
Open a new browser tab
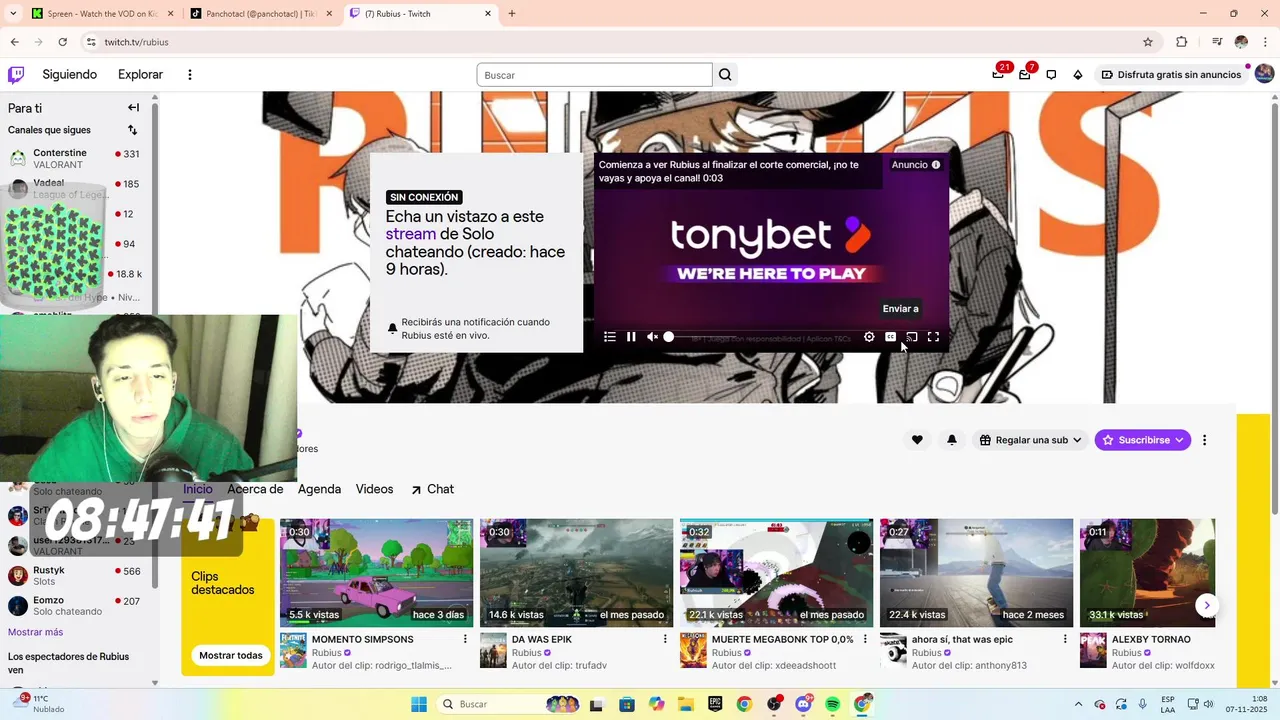[512, 14]
